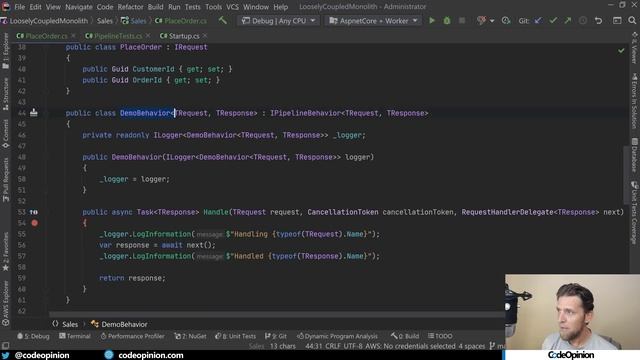Open the File menu

coord(20,7)
